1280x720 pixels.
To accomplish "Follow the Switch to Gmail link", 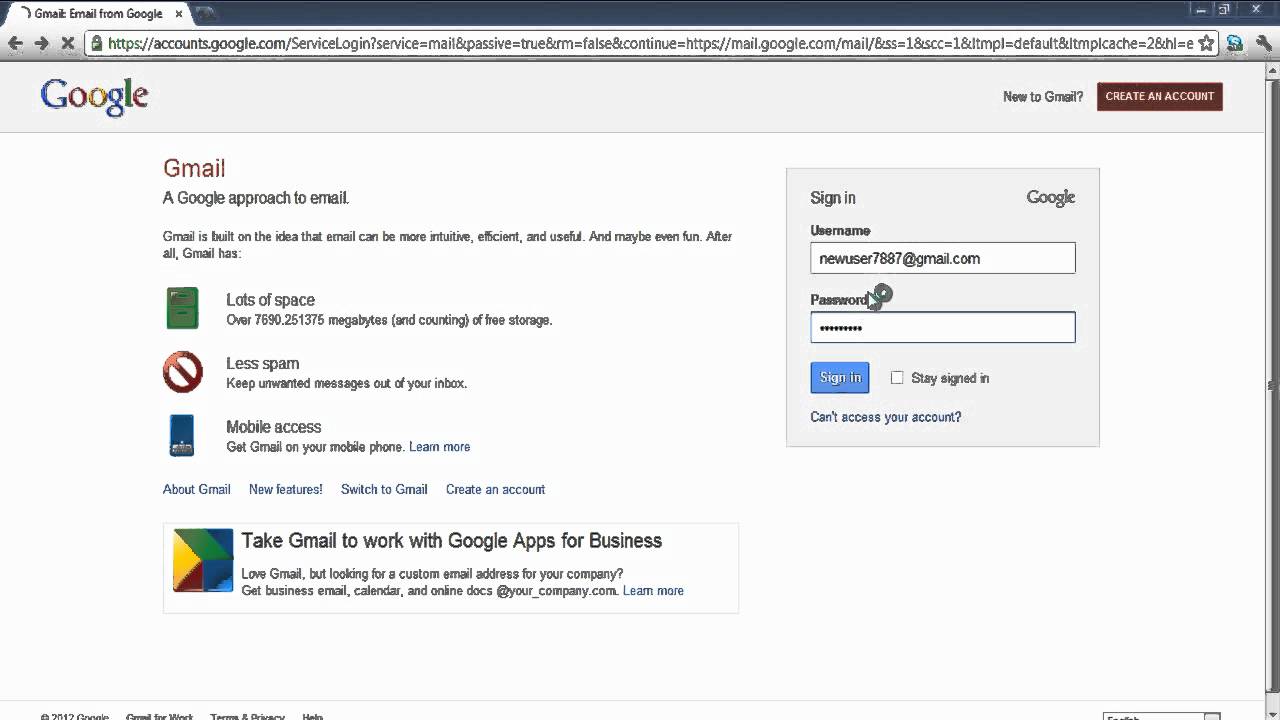I will 384,489.
